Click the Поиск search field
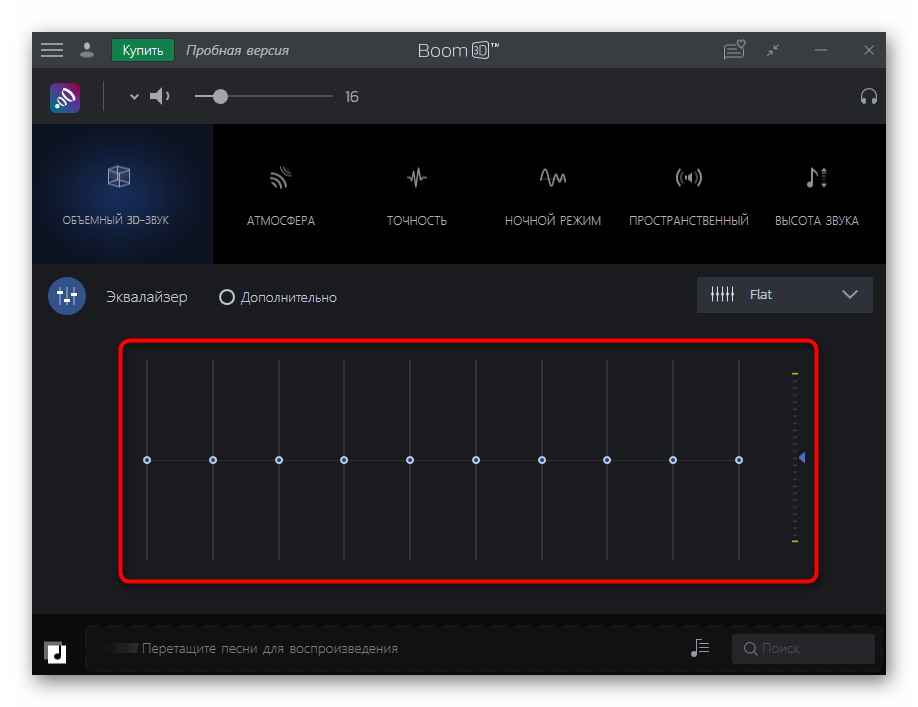The image size is (918, 707). click(x=803, y=648)
